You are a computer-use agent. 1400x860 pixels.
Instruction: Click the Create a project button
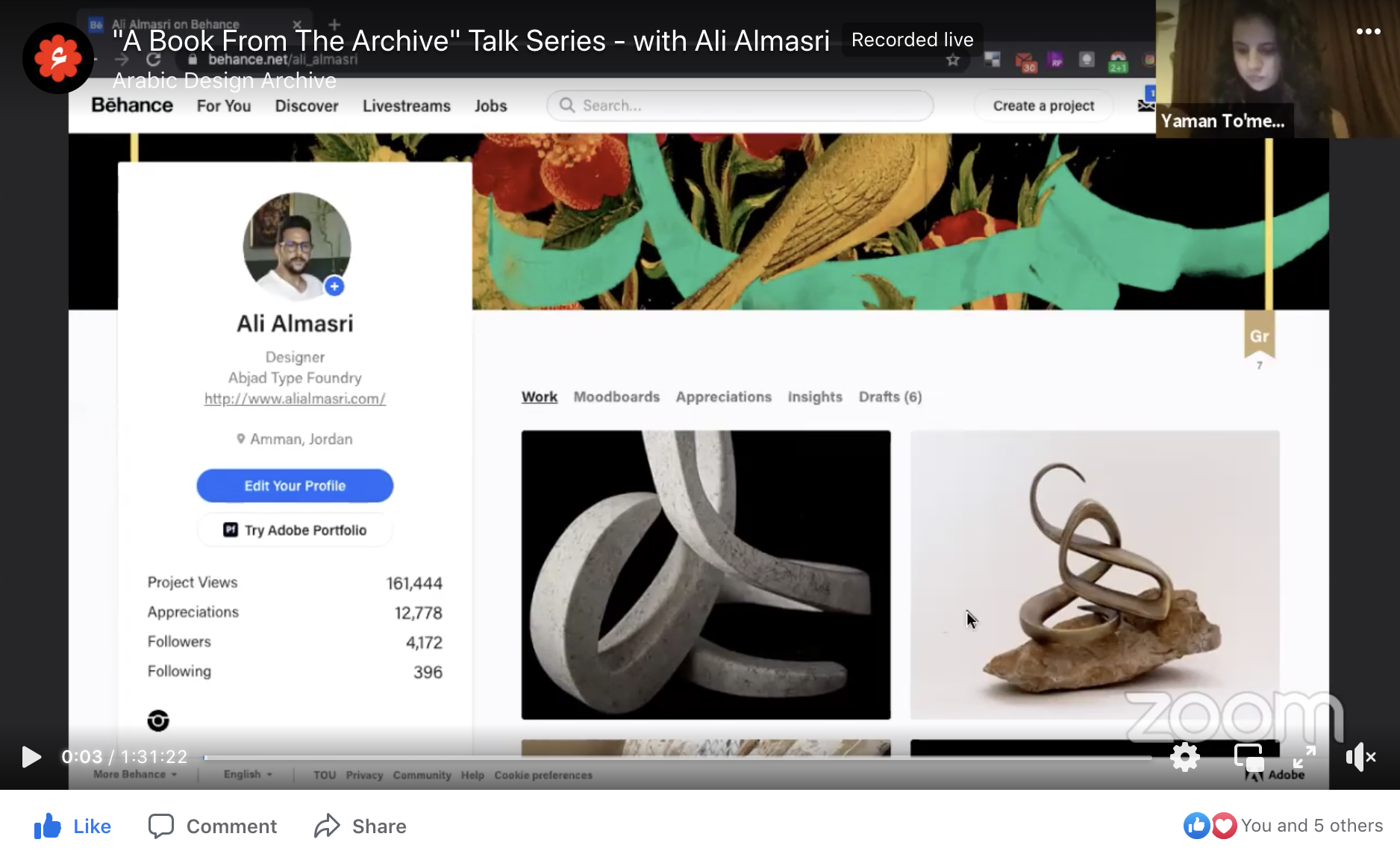coord(1043,106)
